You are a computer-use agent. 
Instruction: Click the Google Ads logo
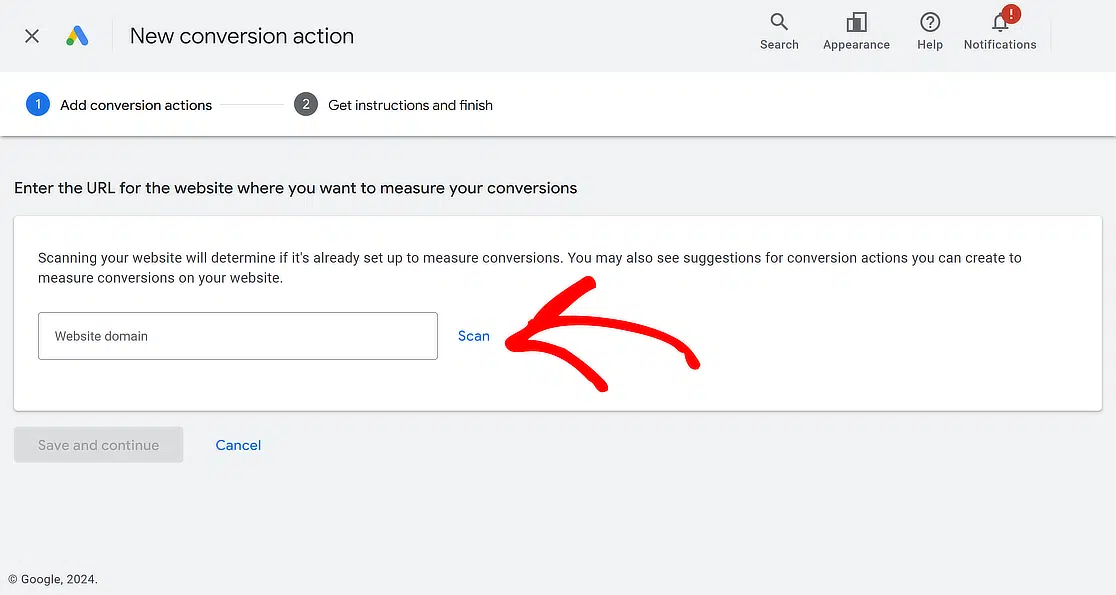coord(77,36)
